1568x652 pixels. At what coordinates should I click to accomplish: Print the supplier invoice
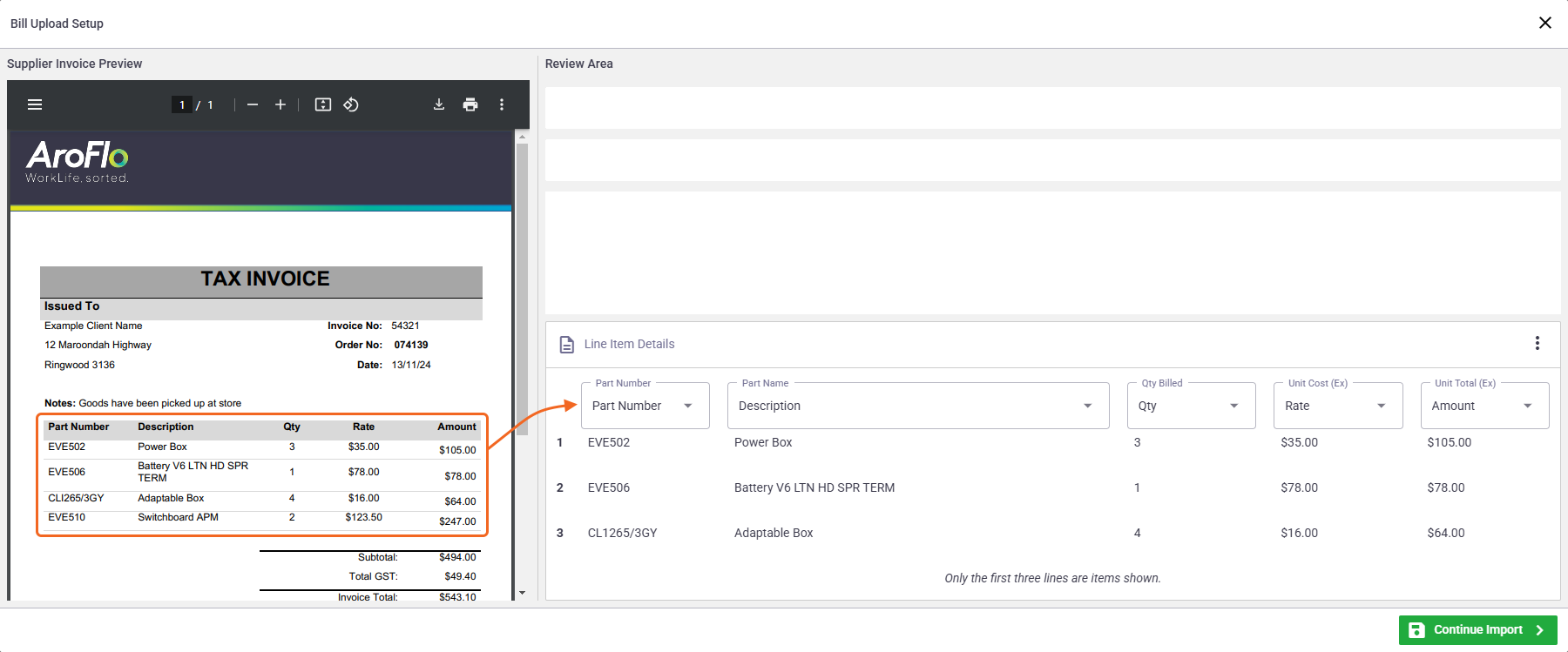point(470,104)
